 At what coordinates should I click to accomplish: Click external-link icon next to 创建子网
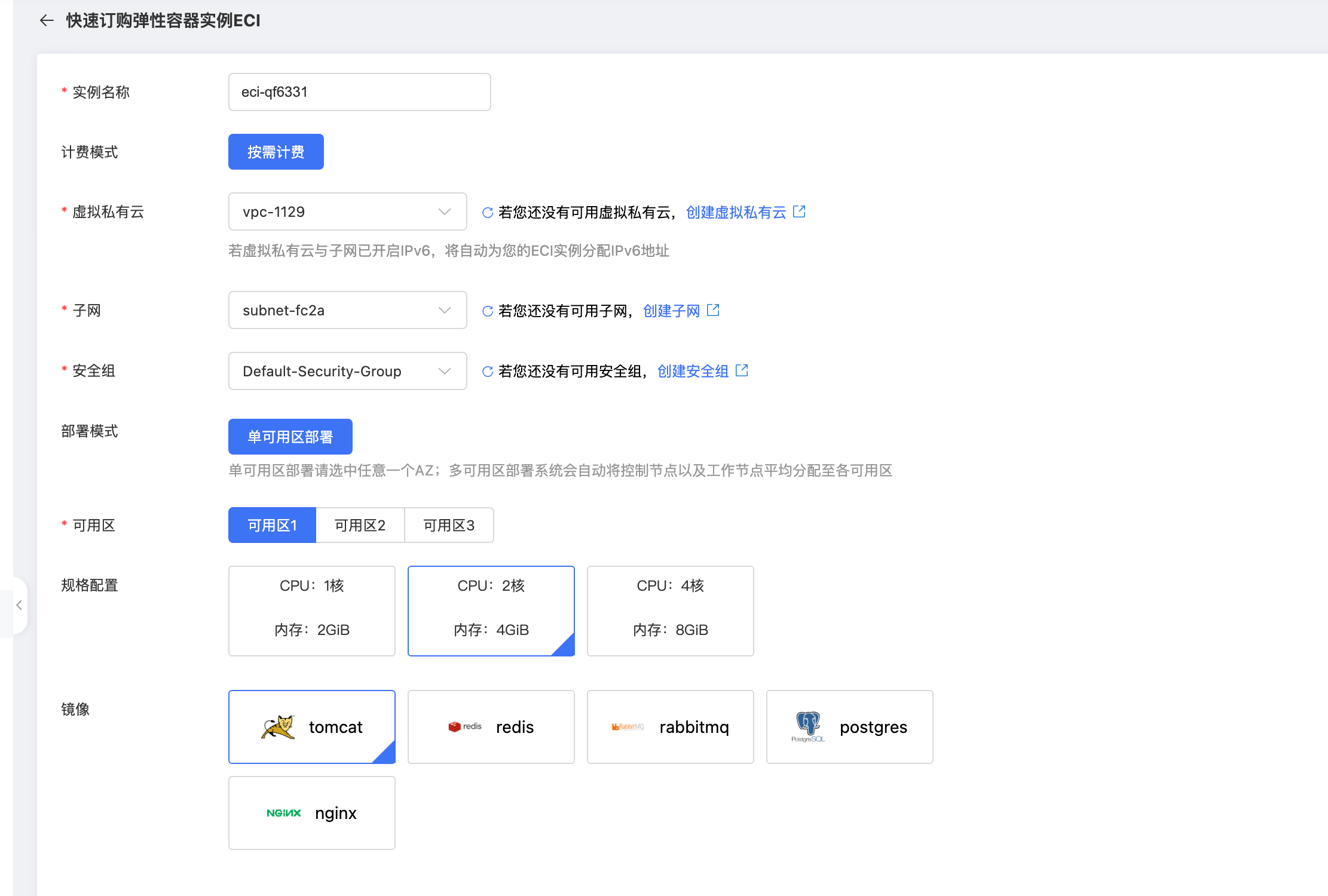(x=713, y=310)
